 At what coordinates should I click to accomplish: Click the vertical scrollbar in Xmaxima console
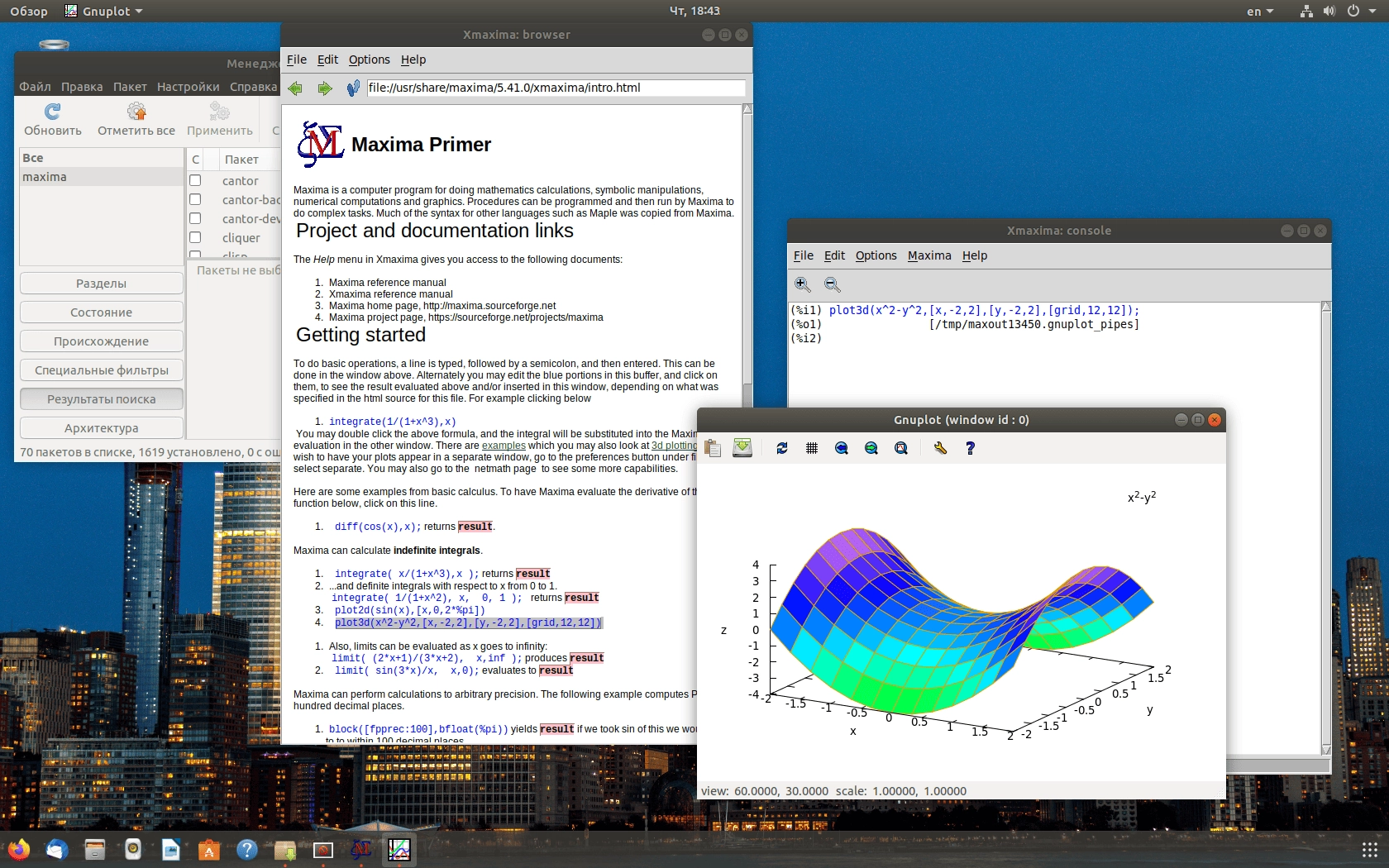[x=1326, y=528]
